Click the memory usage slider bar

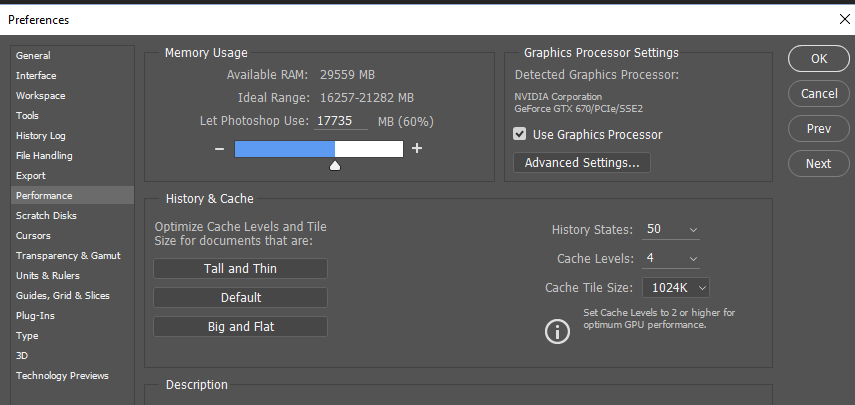click(318, 149)
